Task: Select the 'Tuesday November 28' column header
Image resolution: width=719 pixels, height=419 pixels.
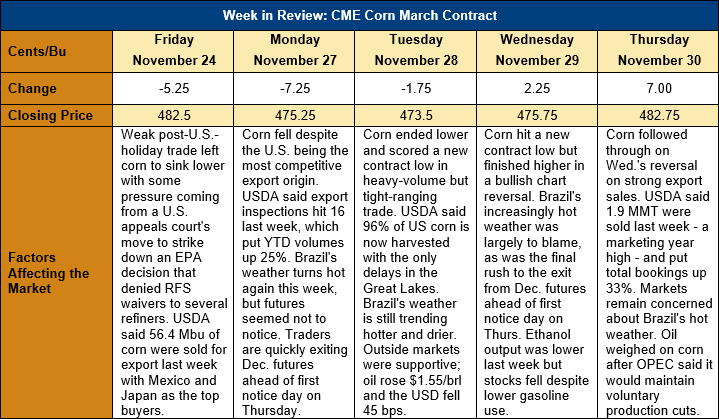Action: tap(415, 51)
